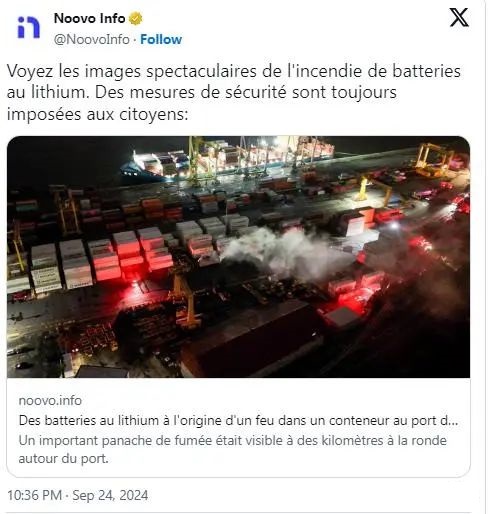
Task: Open the X logo icon
Action: click(x=459, y=17)
